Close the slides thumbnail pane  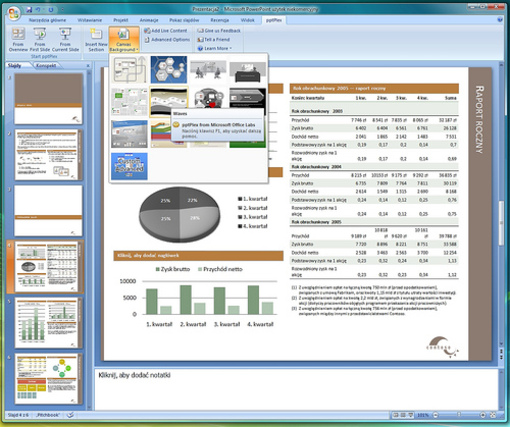[x=88, y=66]
